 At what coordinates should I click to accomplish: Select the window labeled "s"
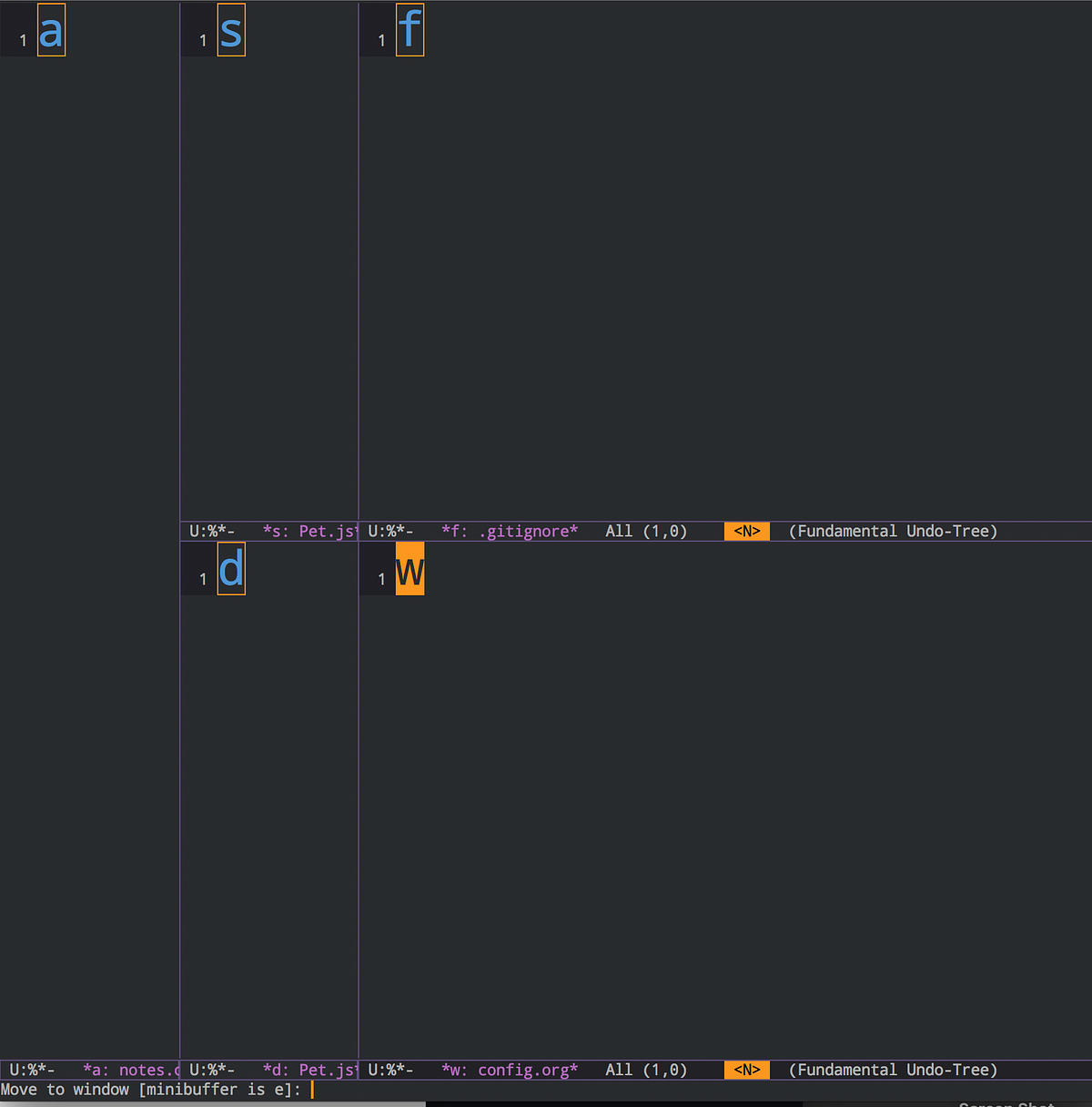pyautogui.click(x=231, y=29)
